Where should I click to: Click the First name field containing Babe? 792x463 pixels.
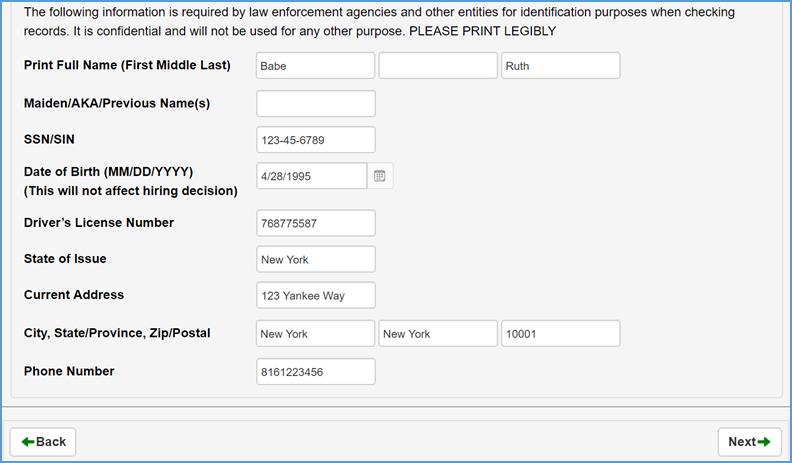tap(315, 66)
